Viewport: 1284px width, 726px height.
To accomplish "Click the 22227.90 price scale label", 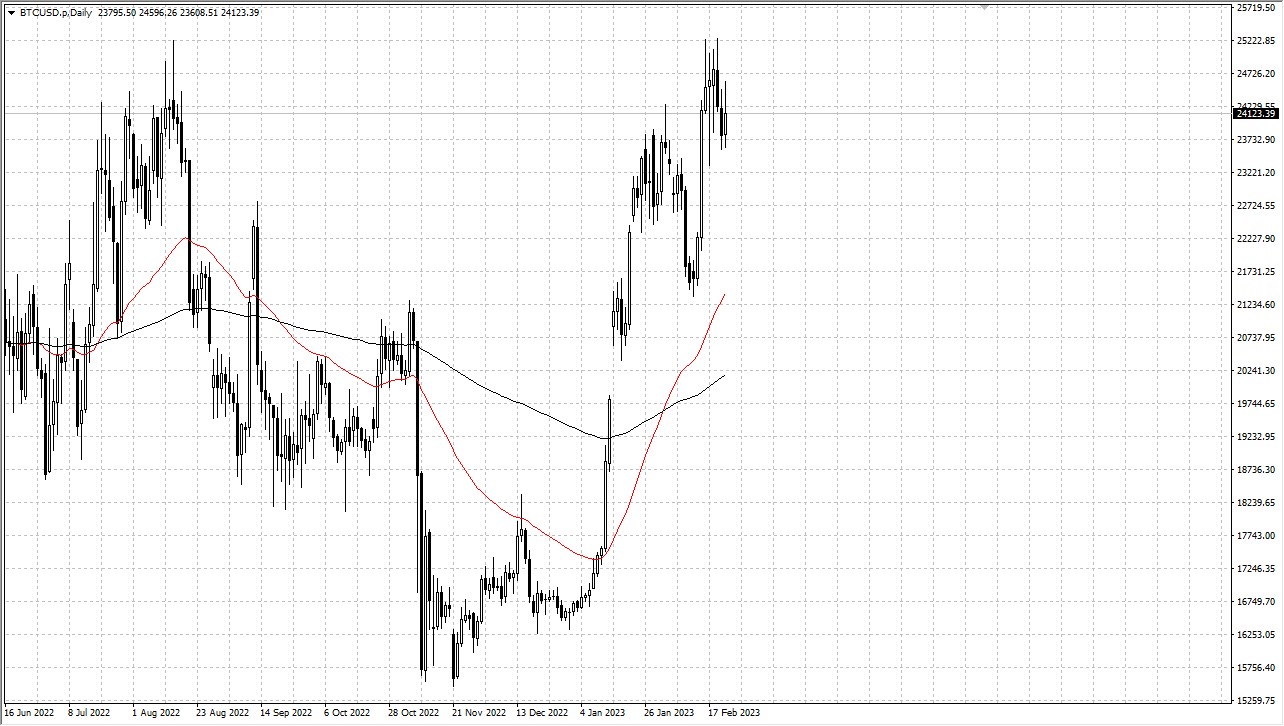I will [1255, 239].
